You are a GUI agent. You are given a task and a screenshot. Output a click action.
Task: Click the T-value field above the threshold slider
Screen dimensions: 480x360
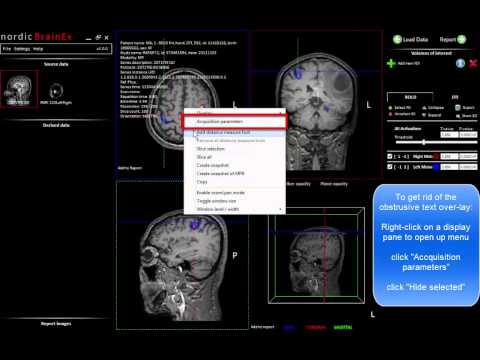[449, 135]
